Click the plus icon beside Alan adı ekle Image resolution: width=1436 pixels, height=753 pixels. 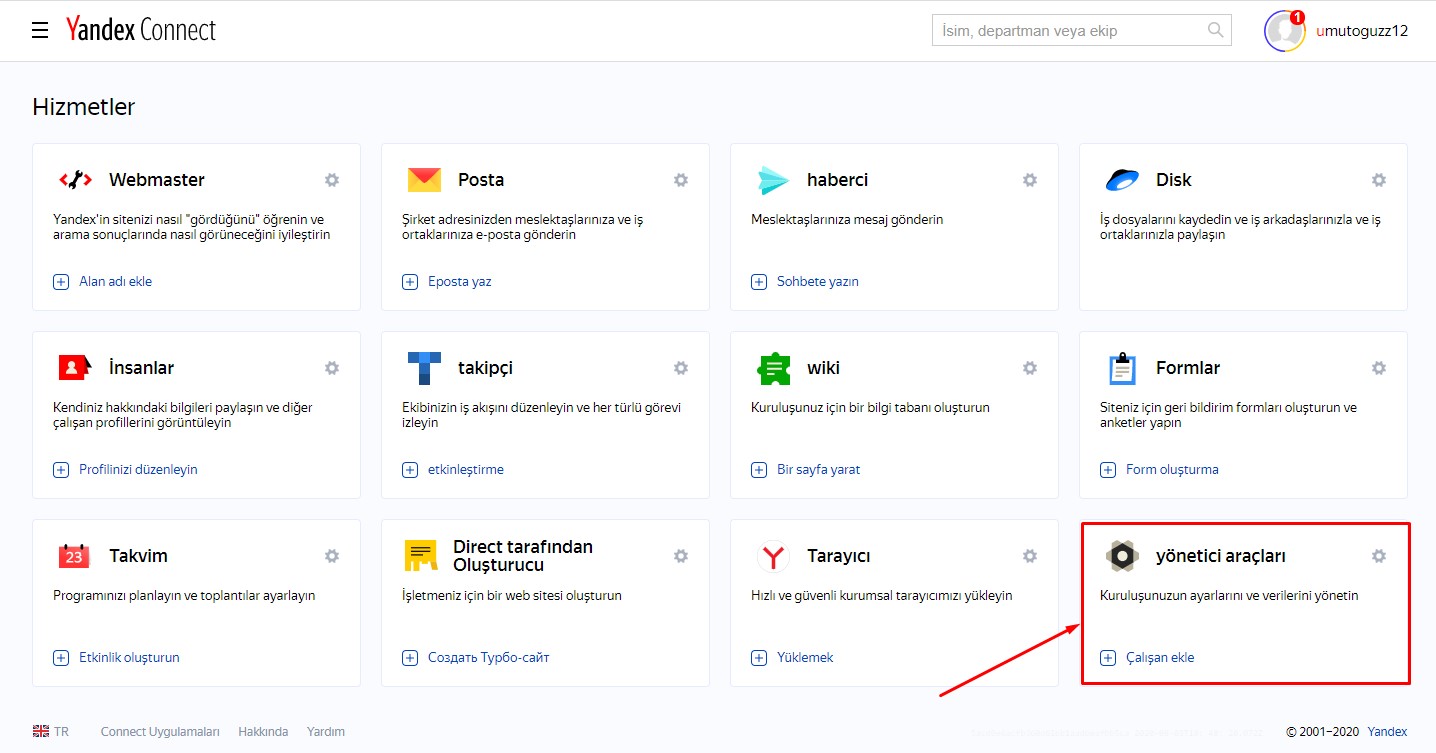pos(61,282)
